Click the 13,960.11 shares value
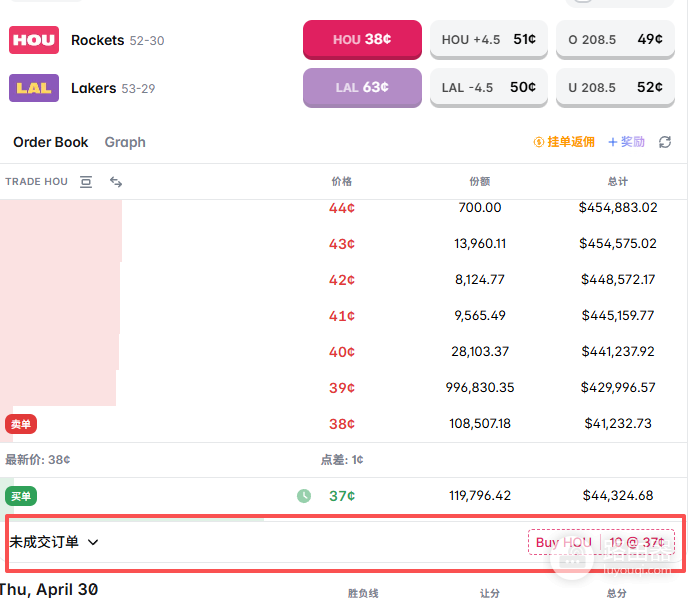This screenshot has width=690, height=598. point(480,243)
